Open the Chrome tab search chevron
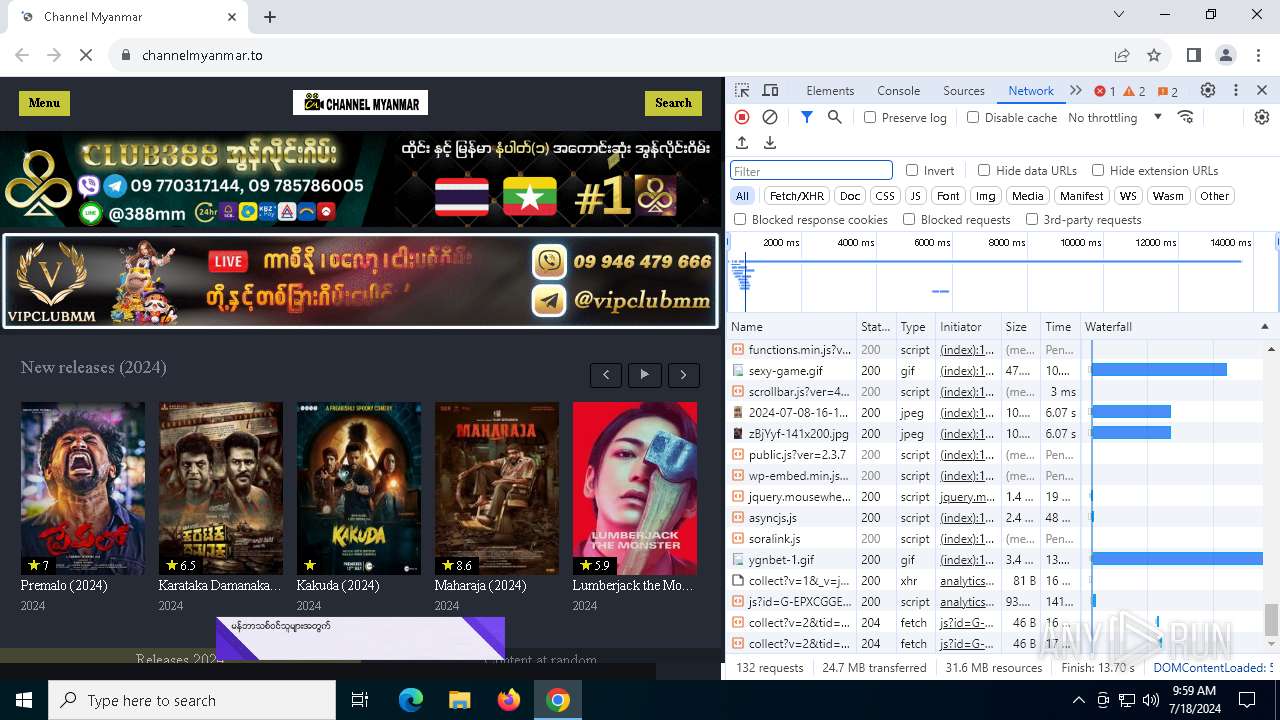Viewport: 1280px width, 720px height. click(1119, 15)
